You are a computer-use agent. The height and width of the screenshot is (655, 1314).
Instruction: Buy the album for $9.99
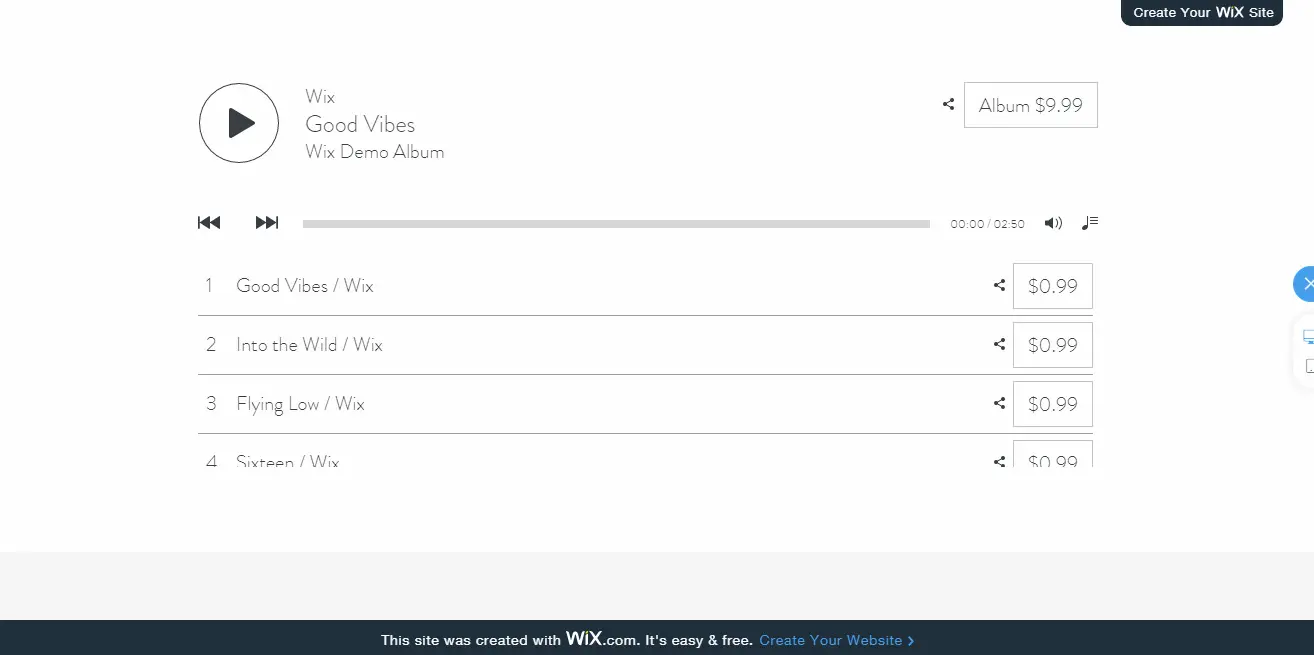(1031, 105)
